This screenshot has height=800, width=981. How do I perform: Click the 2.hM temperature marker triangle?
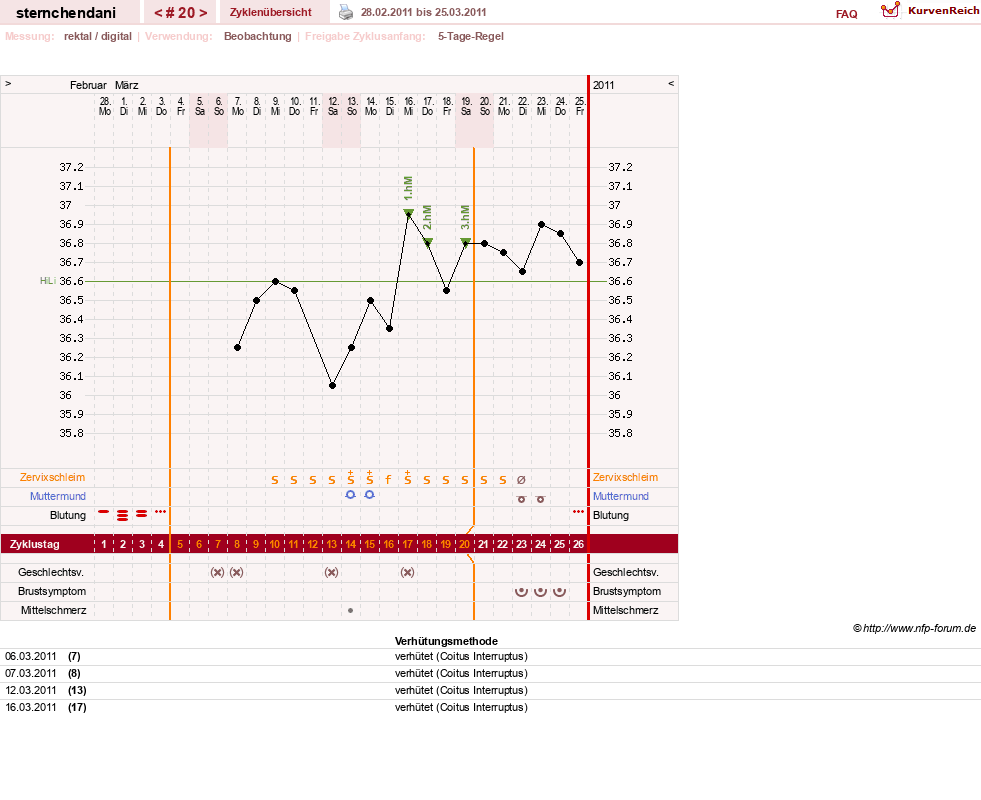[x=427, y=242]
